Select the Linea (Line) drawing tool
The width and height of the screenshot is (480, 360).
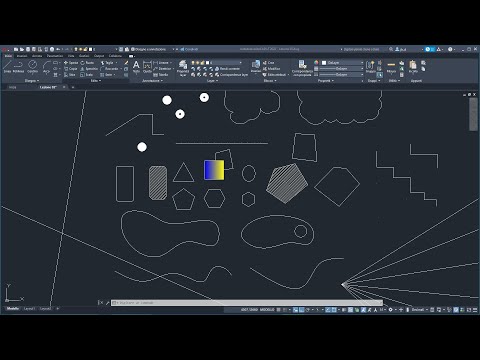(7, 66)
